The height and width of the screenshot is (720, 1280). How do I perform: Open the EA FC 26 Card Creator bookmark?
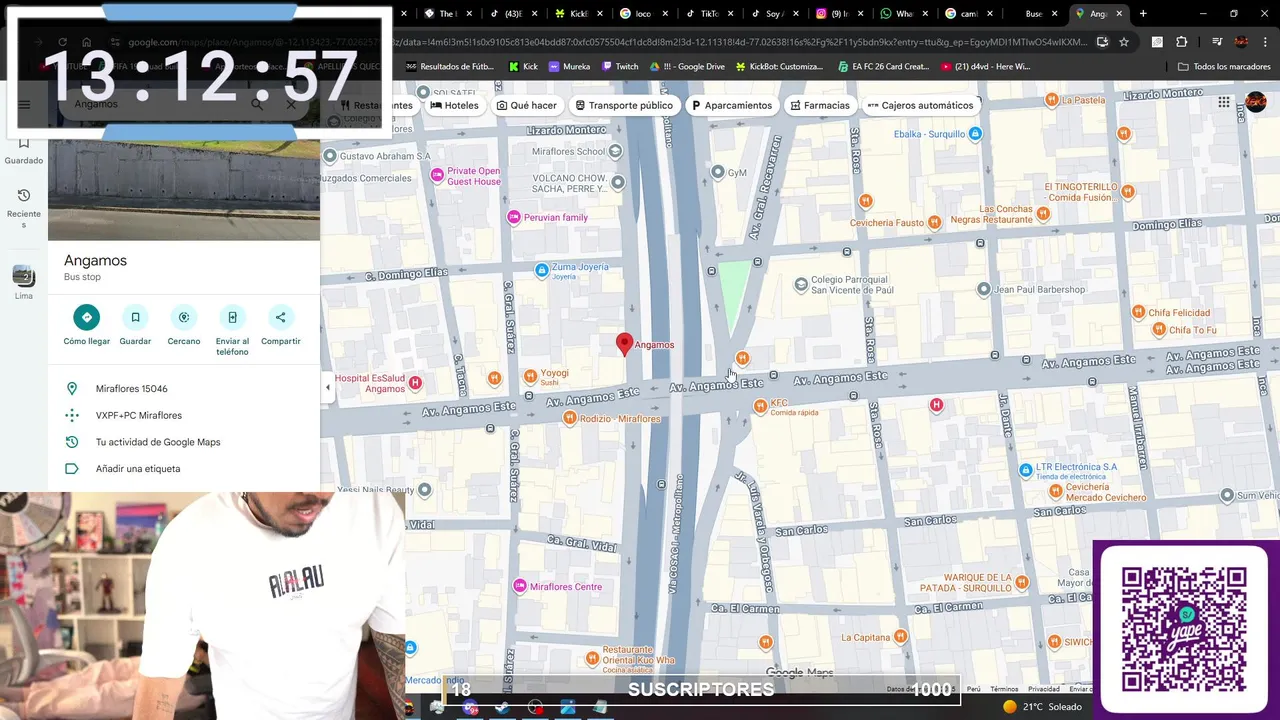point(883,66)
